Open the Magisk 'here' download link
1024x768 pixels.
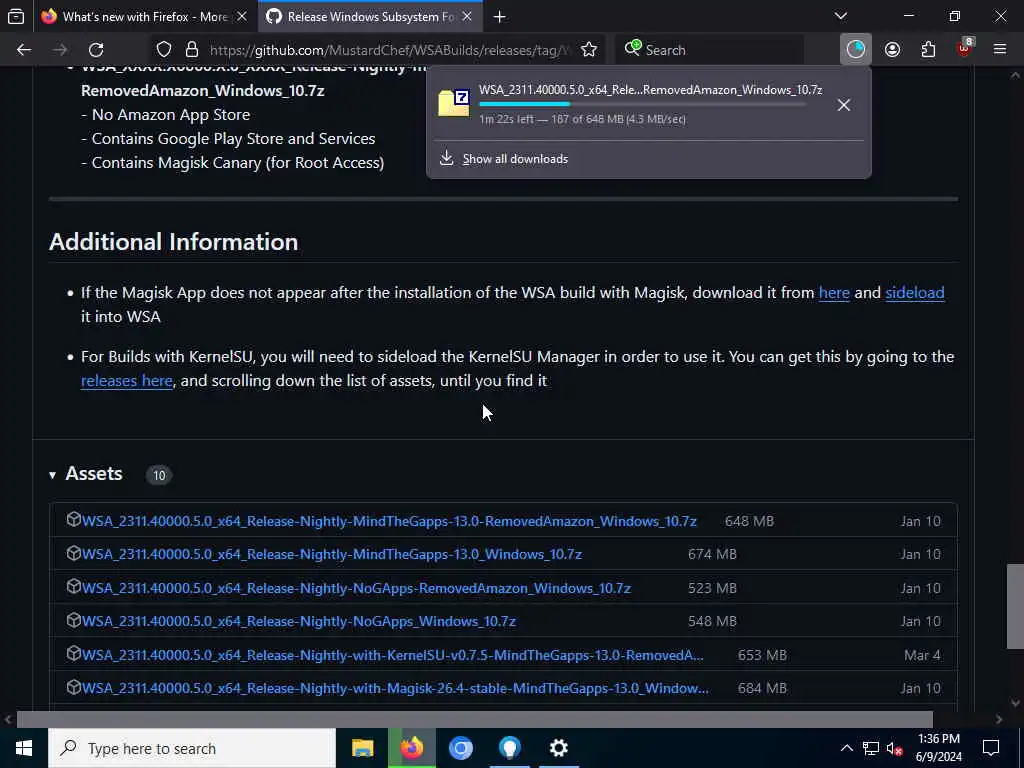point(834,293)
